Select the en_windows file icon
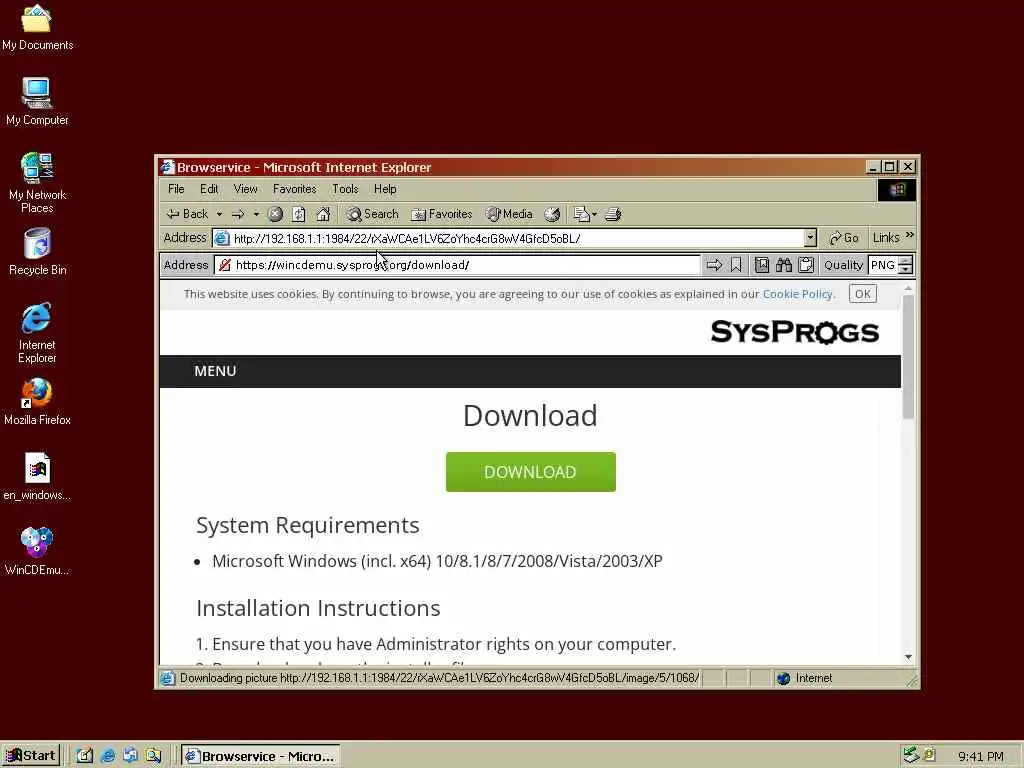The width and height of the screenshot is (1024, 768). pos(37,477)
